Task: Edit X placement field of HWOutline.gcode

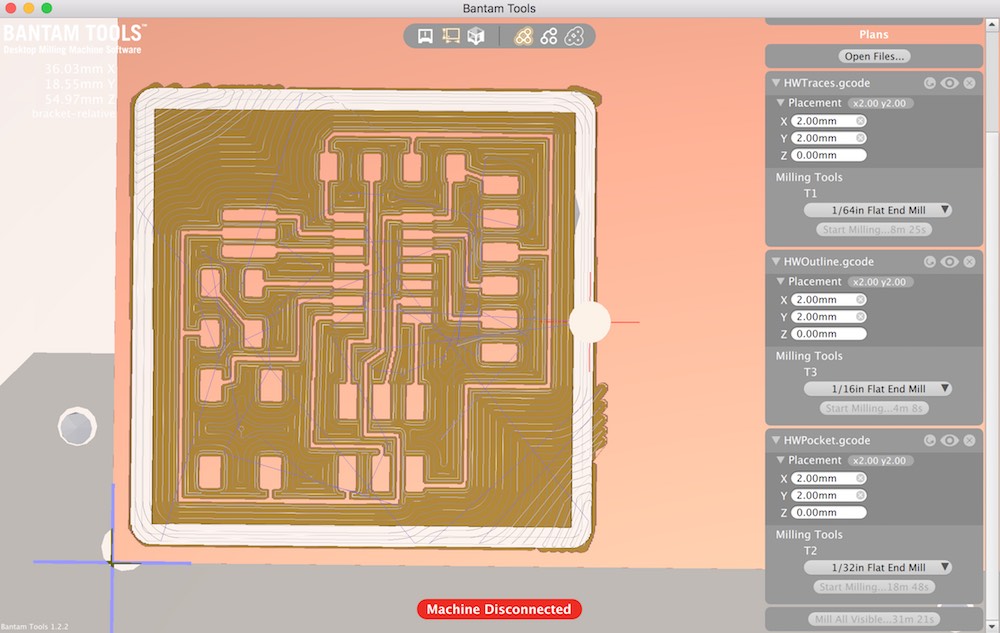Action: tap(828, 299)
